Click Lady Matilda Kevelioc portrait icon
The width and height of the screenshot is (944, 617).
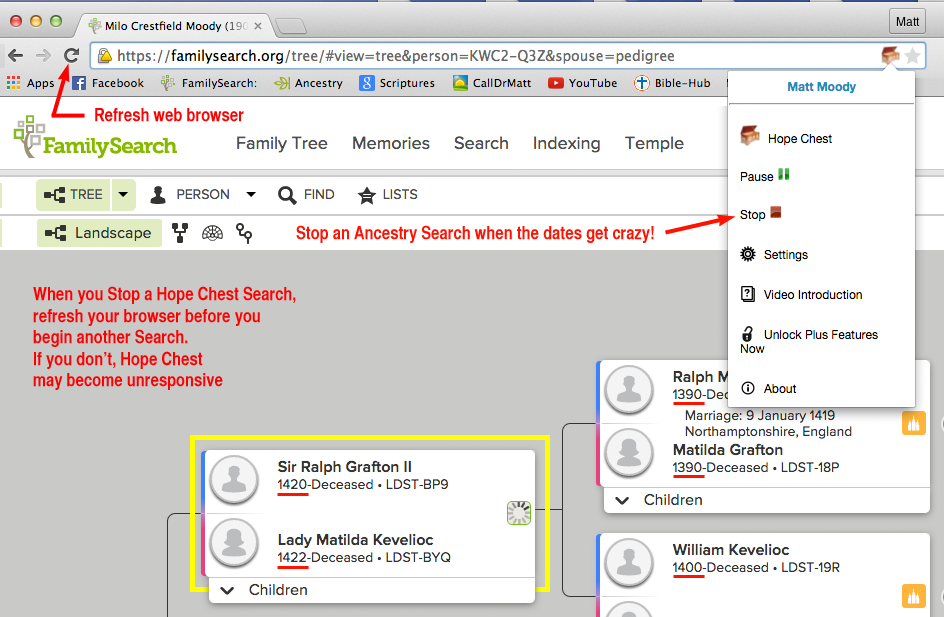(234, 542)
